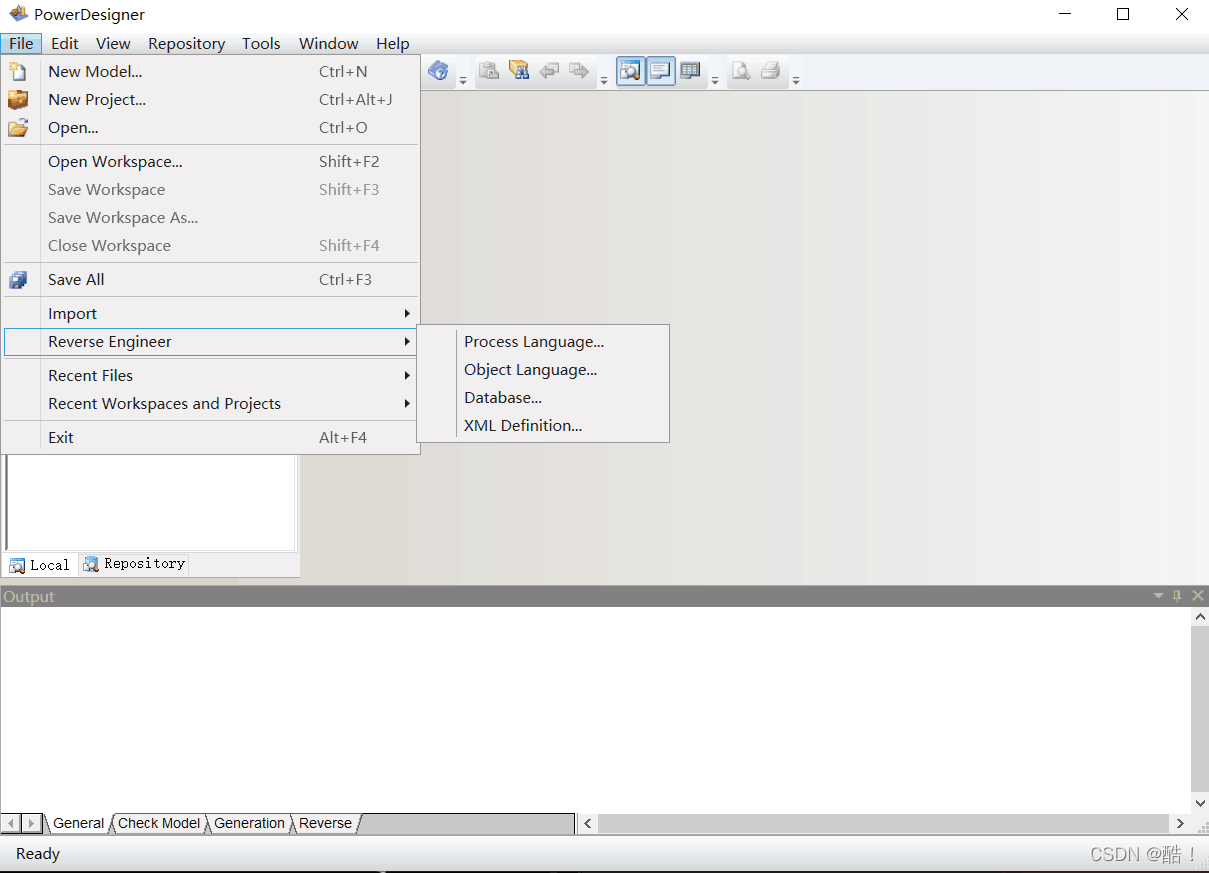1209x873 pixels.
Task: Click Save All in the File menu
Action: [210, 280]
